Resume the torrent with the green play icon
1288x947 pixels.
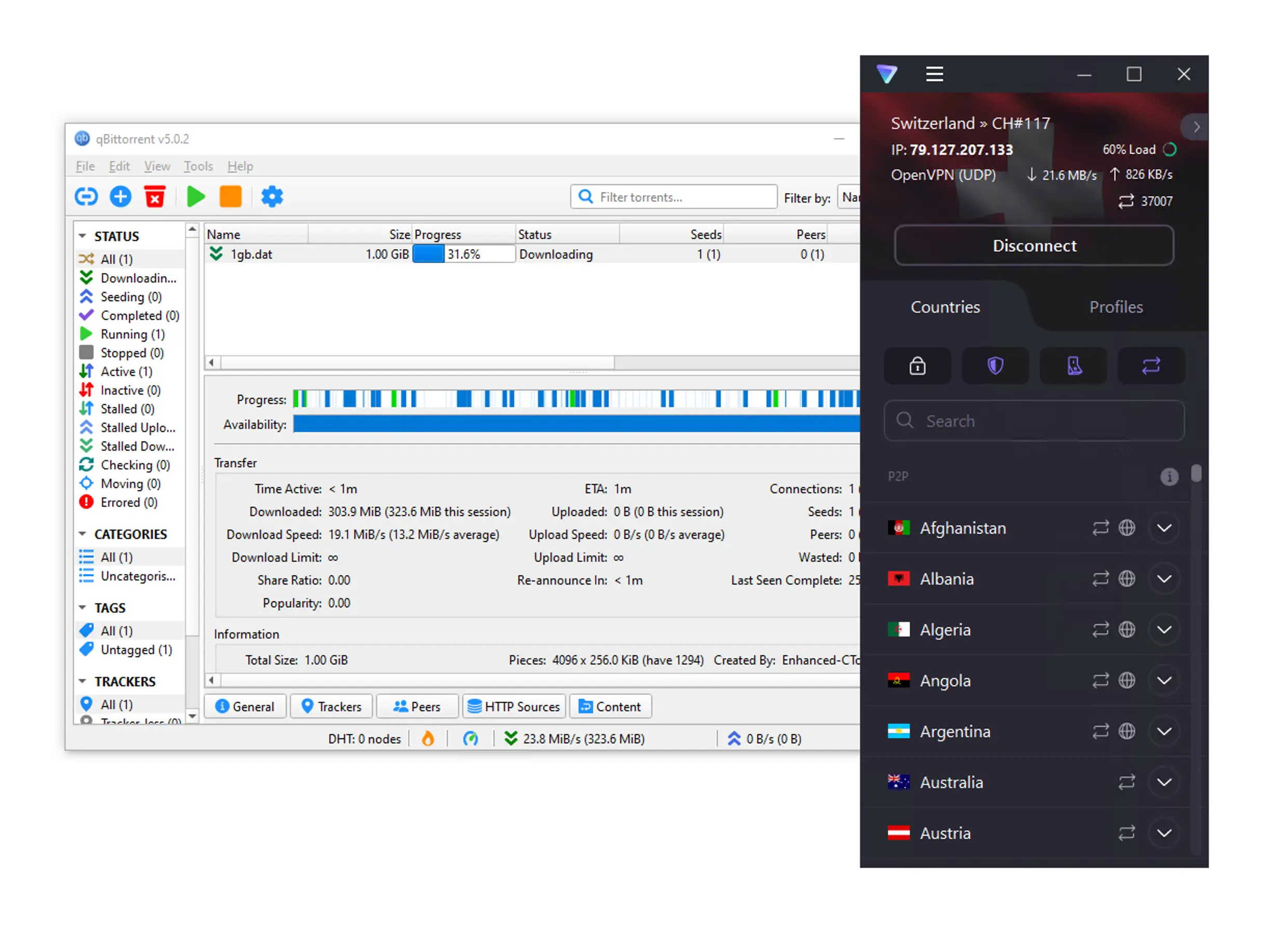point(196,197)
